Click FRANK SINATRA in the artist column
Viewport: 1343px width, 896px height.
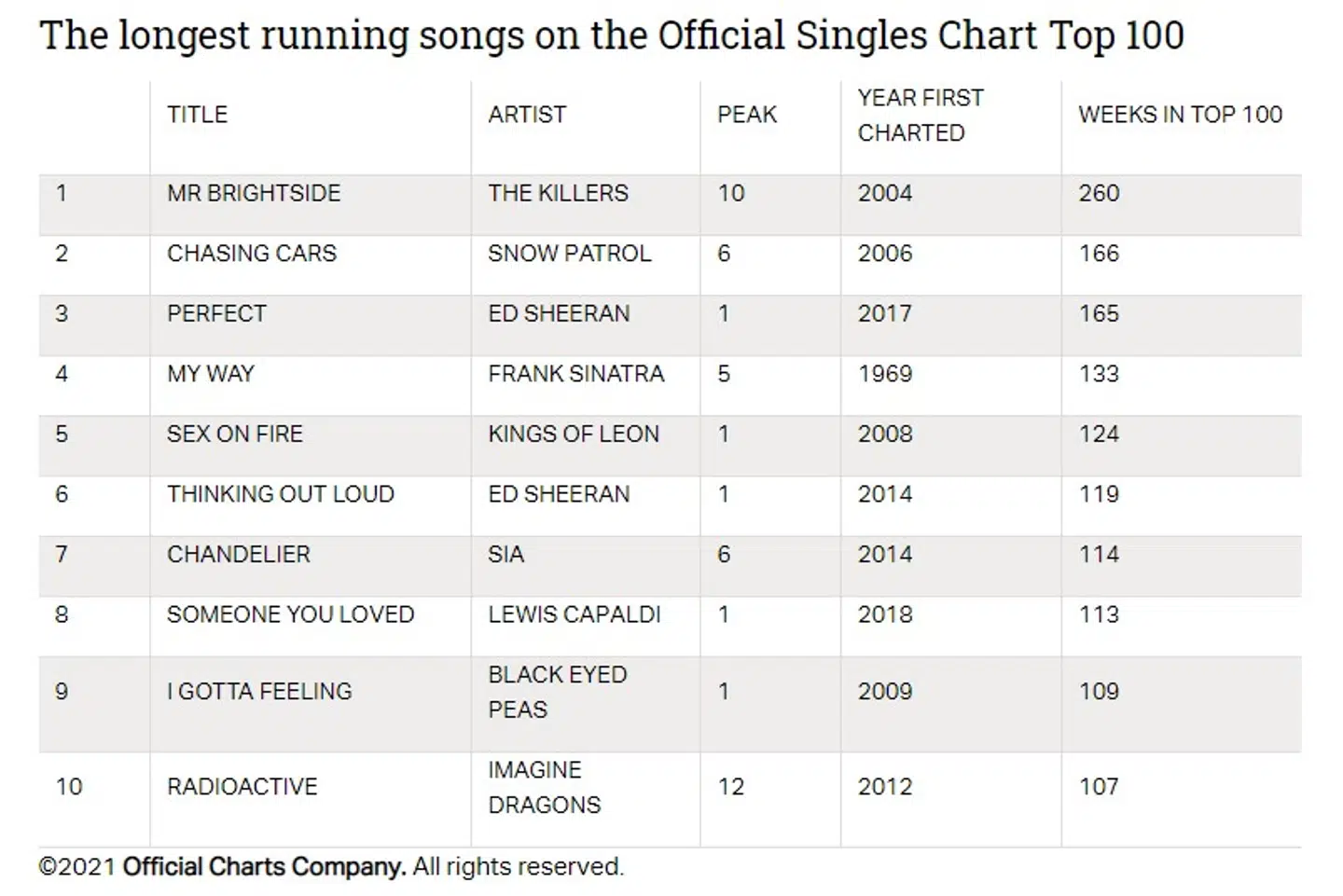[x=575, y=374]
